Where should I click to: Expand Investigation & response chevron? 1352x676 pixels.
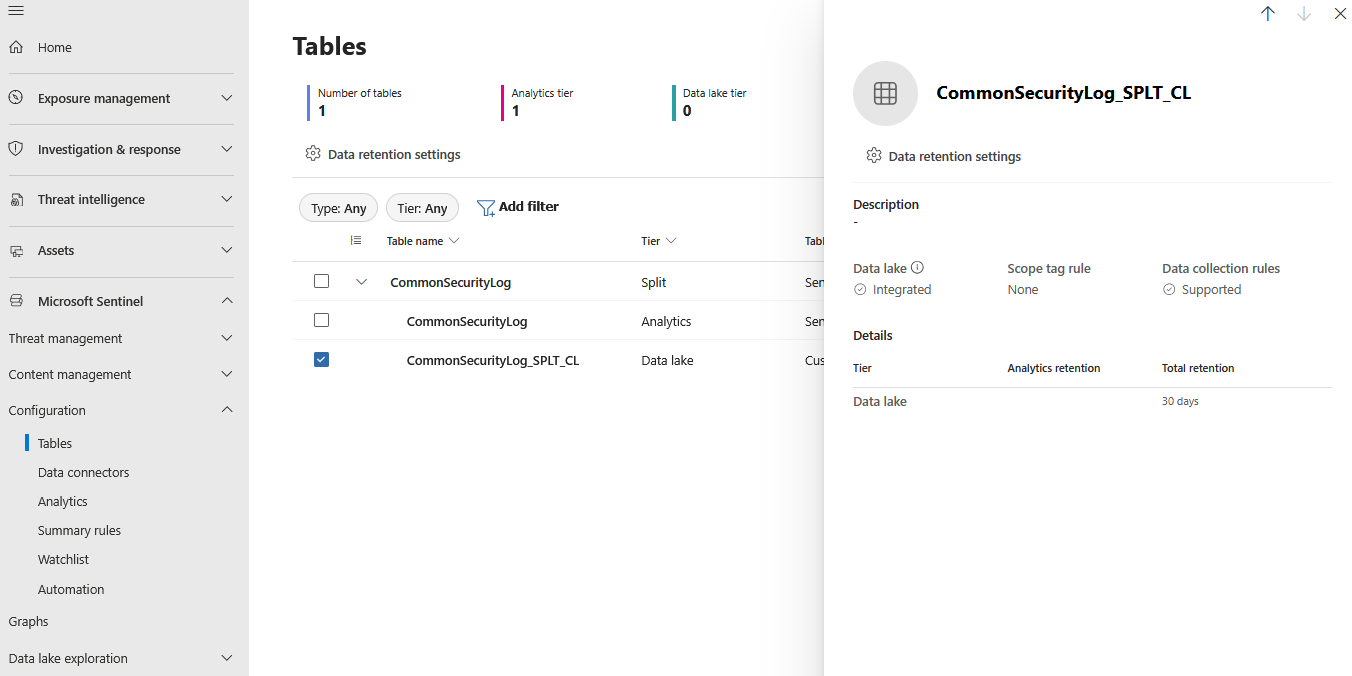click(227, 149)
